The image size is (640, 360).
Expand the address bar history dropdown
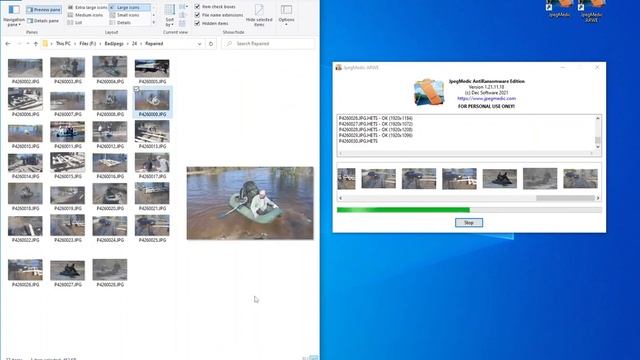(199, 44)
